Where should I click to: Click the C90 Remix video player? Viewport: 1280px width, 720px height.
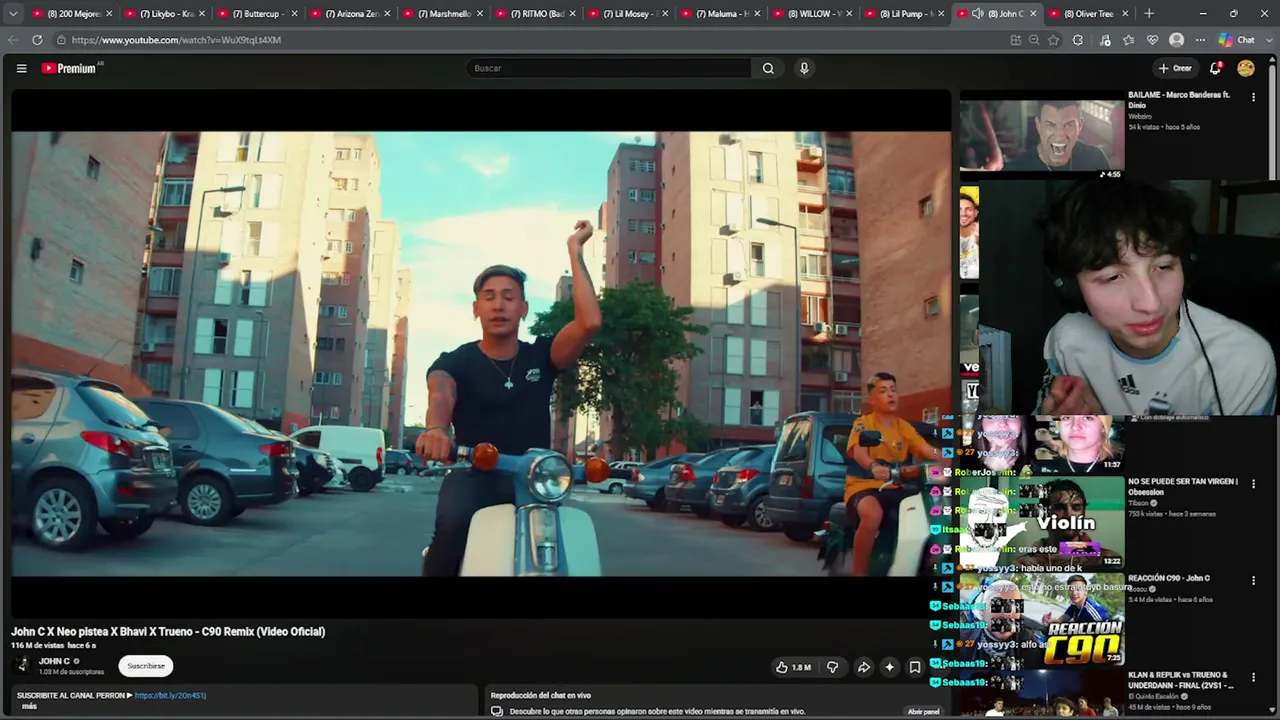point(481,354)
